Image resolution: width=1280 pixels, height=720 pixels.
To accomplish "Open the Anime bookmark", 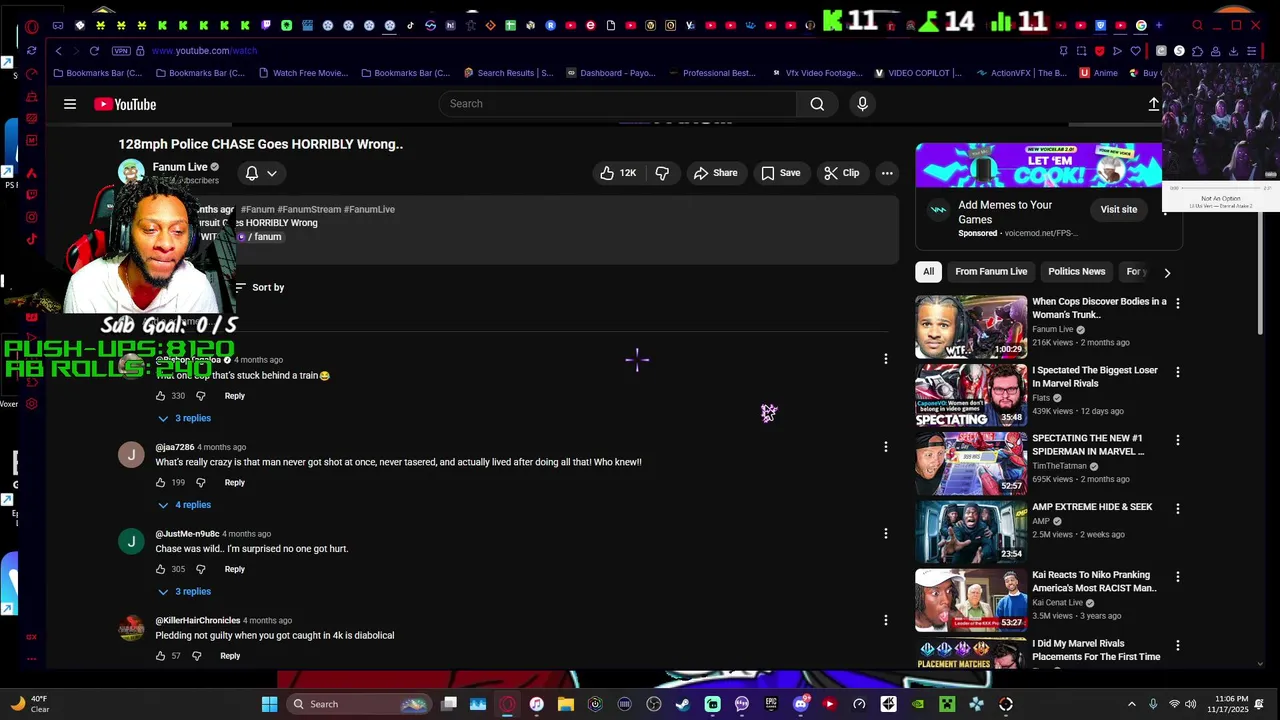I will click(x=1098, y=73).
